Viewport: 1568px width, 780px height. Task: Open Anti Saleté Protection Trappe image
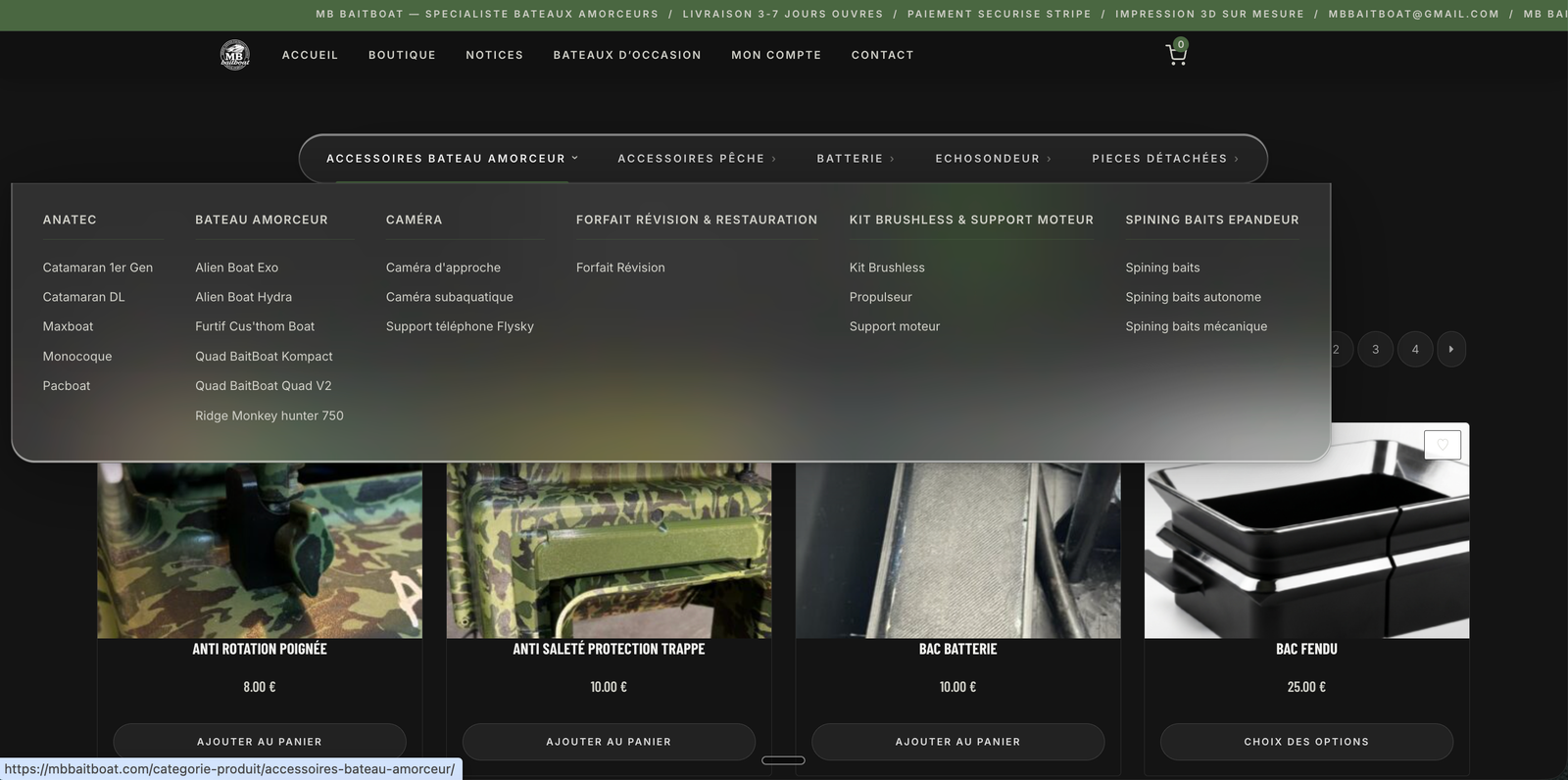click(609, 550)
